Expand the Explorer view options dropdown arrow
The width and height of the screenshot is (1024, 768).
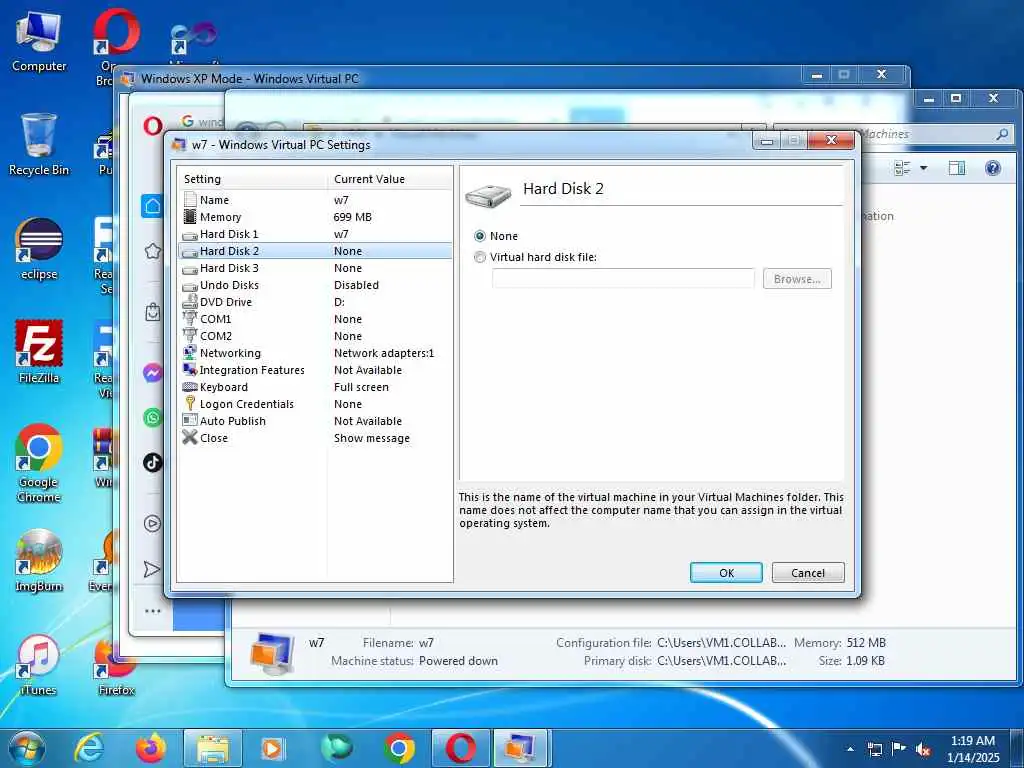pos(923,168)
